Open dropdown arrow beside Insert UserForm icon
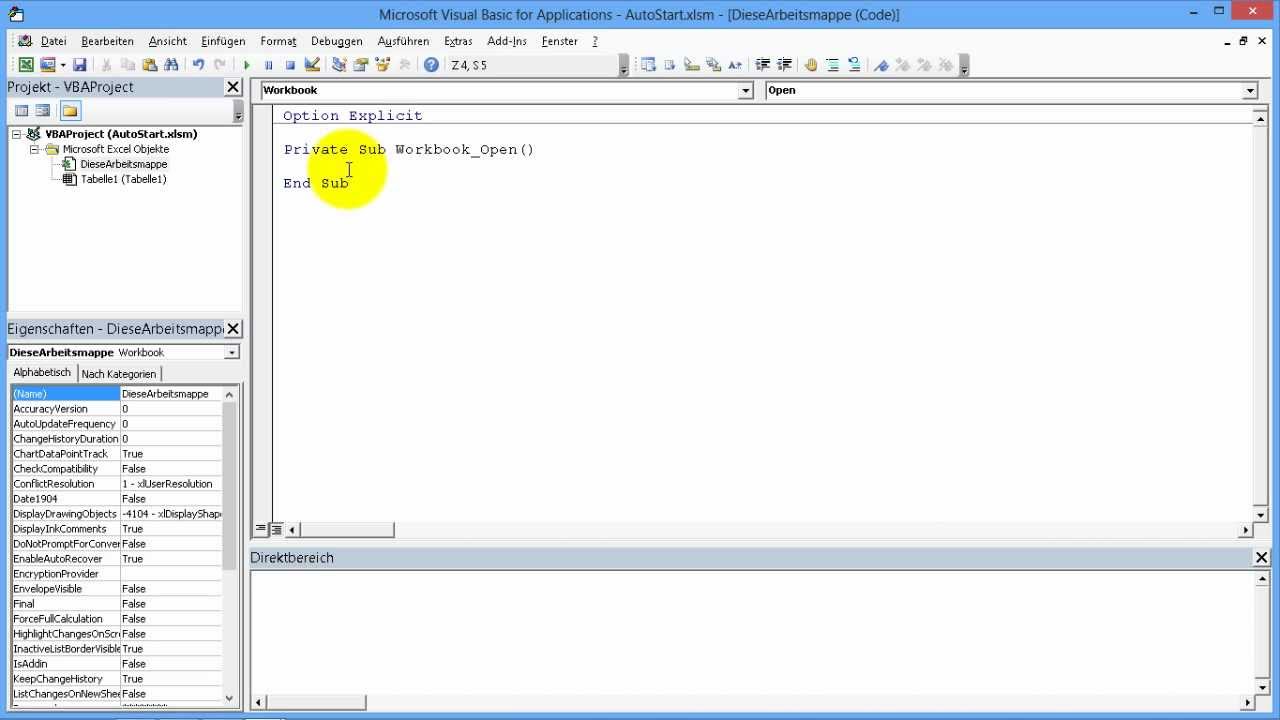 coord(62,65)
